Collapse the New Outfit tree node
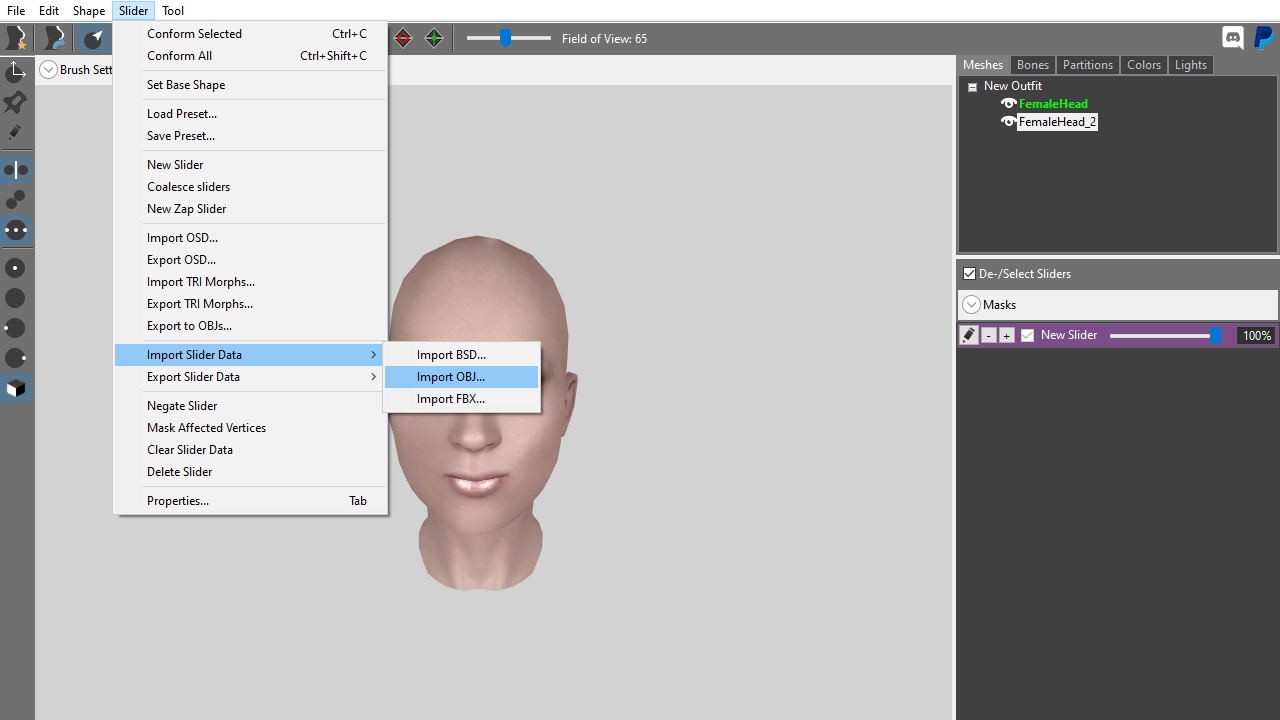1280x720 pixels. [x=972, y=87]
